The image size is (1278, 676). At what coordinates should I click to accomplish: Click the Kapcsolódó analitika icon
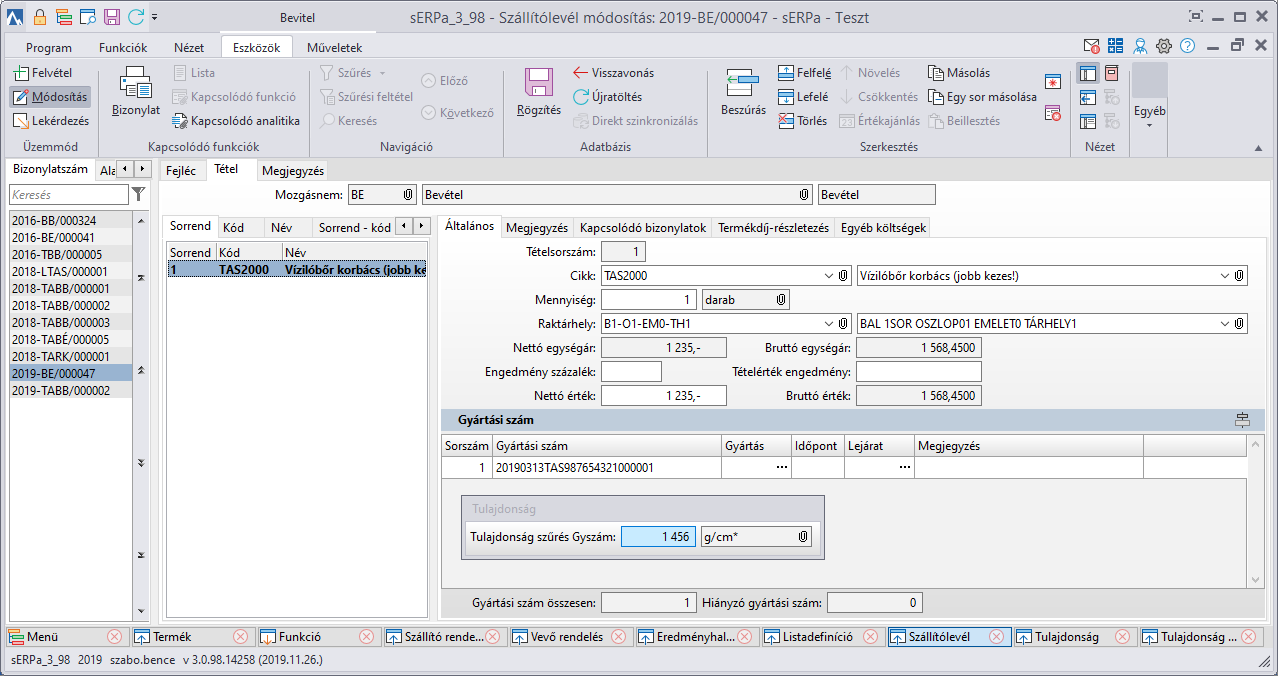pos(180,121)
